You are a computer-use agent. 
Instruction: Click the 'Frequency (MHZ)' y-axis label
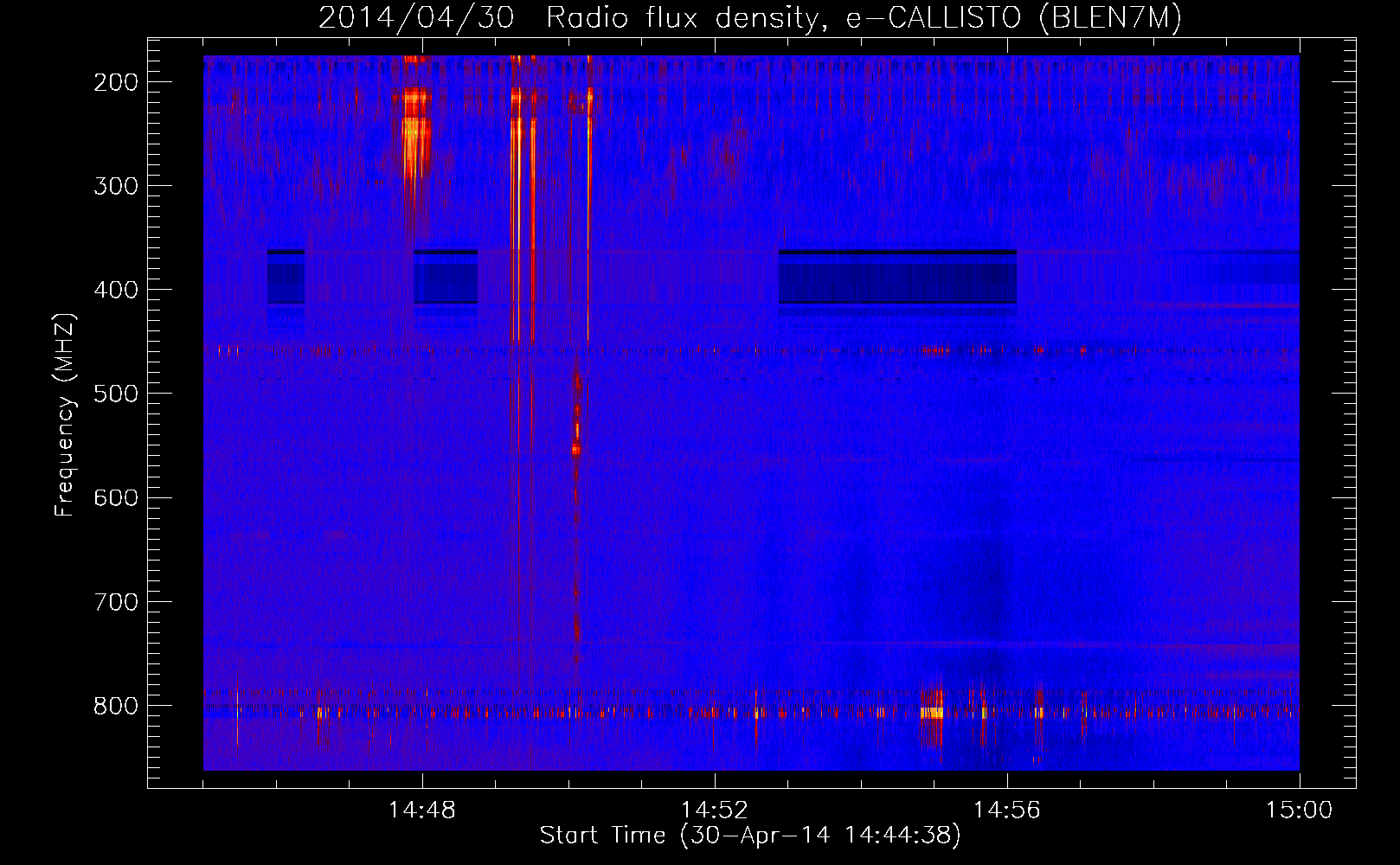point(65,415)
